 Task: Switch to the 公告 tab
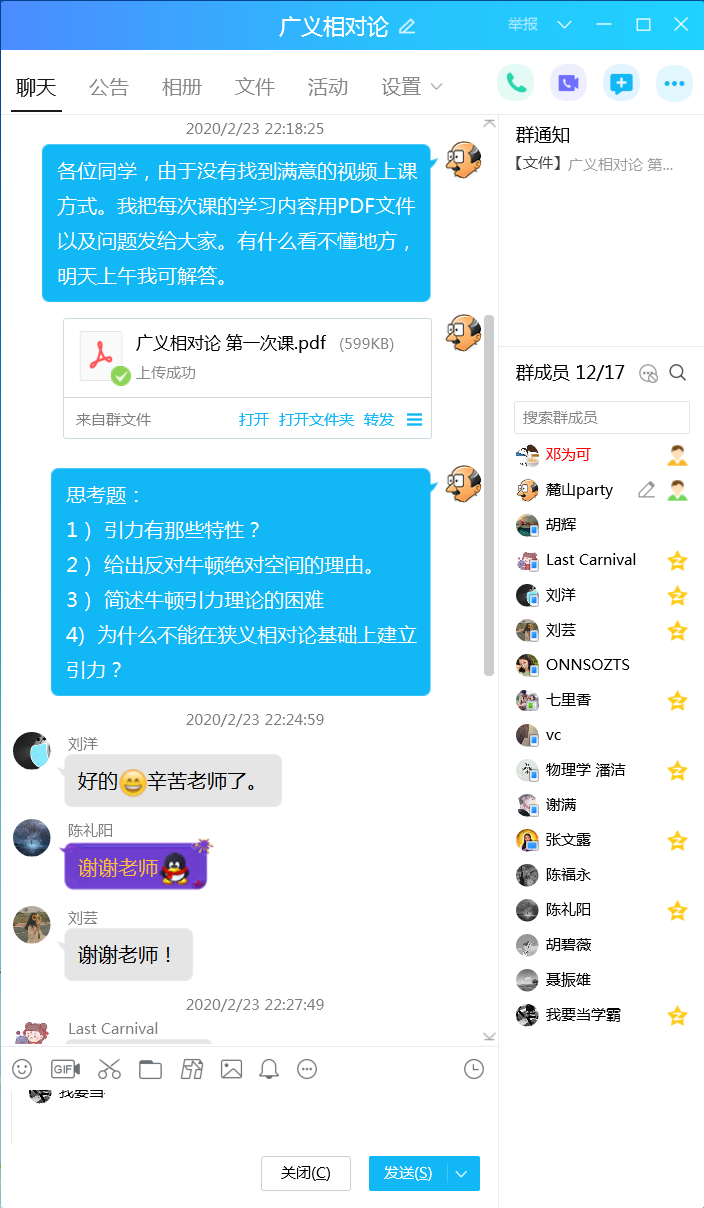click(x=109, y=87)
